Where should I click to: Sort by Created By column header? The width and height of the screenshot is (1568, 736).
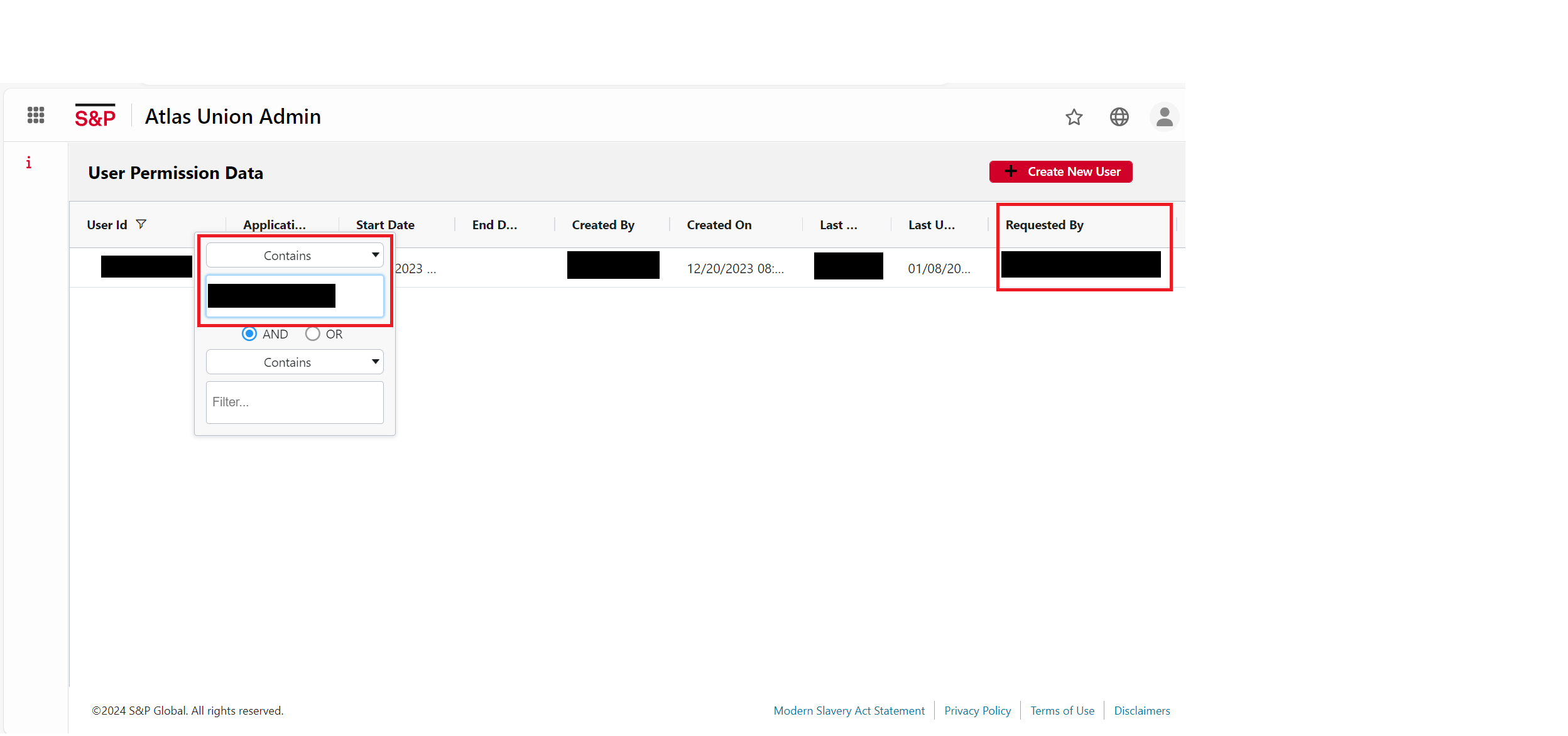603,225
